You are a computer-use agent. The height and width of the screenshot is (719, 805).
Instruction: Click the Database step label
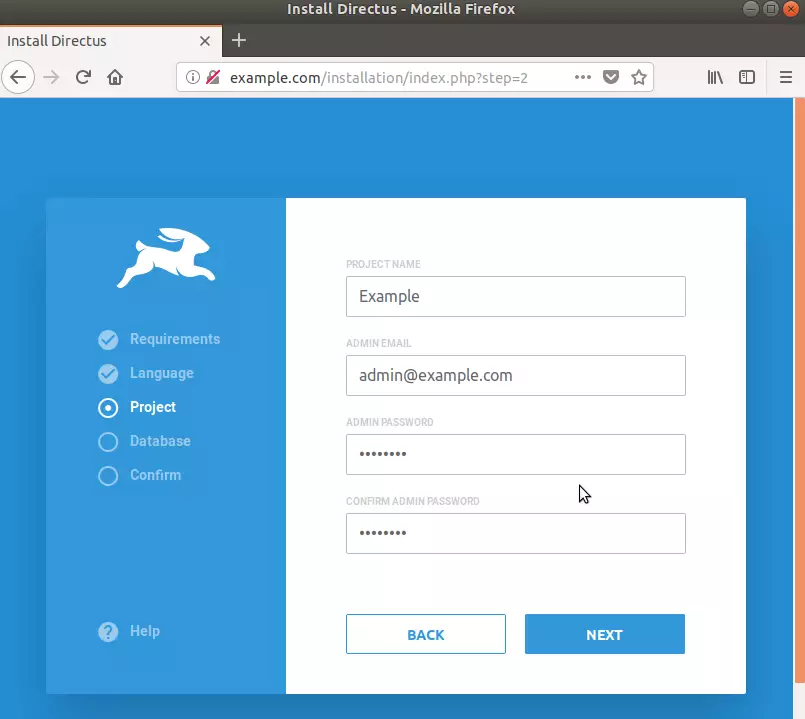click(160, 441)
